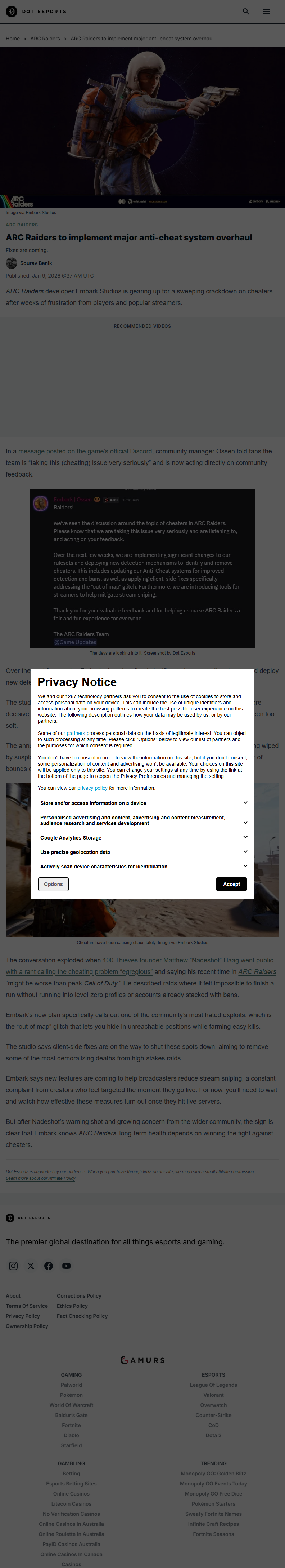Open the YouTube social icon

tap(66, 1266)
